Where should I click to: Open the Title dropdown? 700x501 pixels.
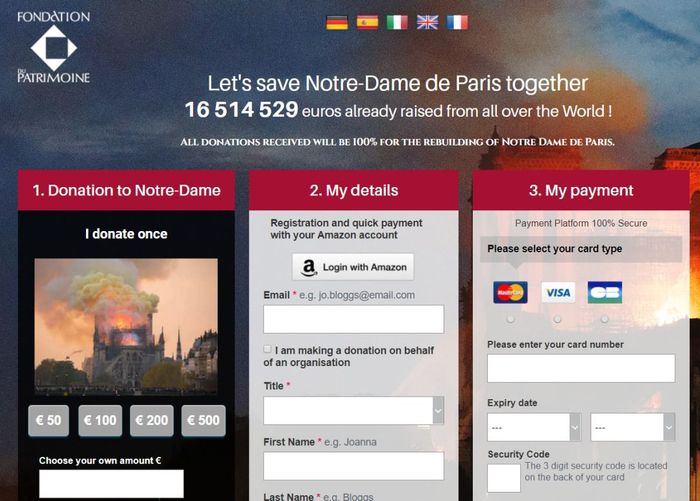354,410
